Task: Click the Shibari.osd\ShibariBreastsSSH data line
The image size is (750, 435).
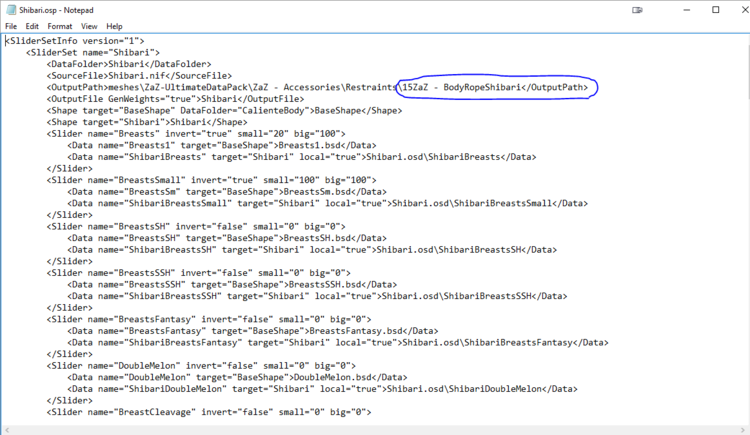Action: pos(317,296)
